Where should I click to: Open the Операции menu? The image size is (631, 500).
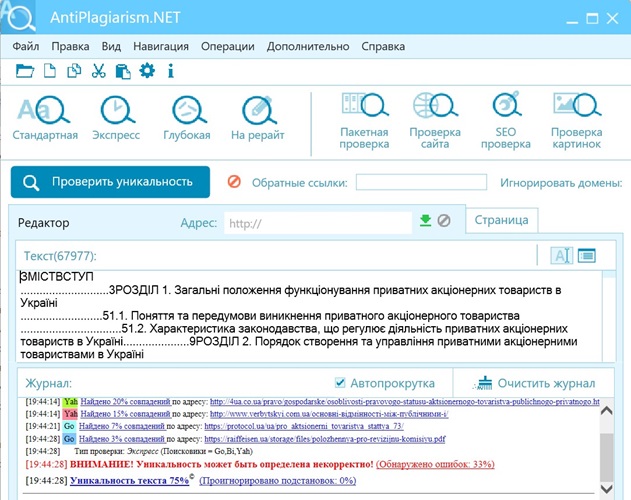coord(228,46)
